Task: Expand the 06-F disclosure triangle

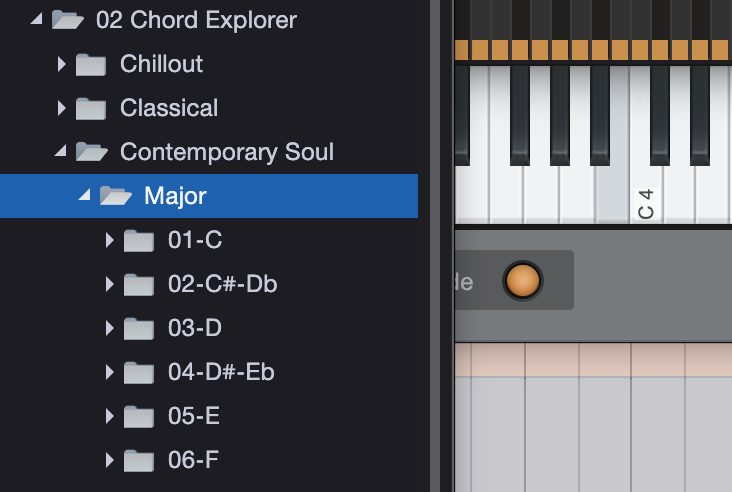Action: pyautogui.click(x=110, y=460)
